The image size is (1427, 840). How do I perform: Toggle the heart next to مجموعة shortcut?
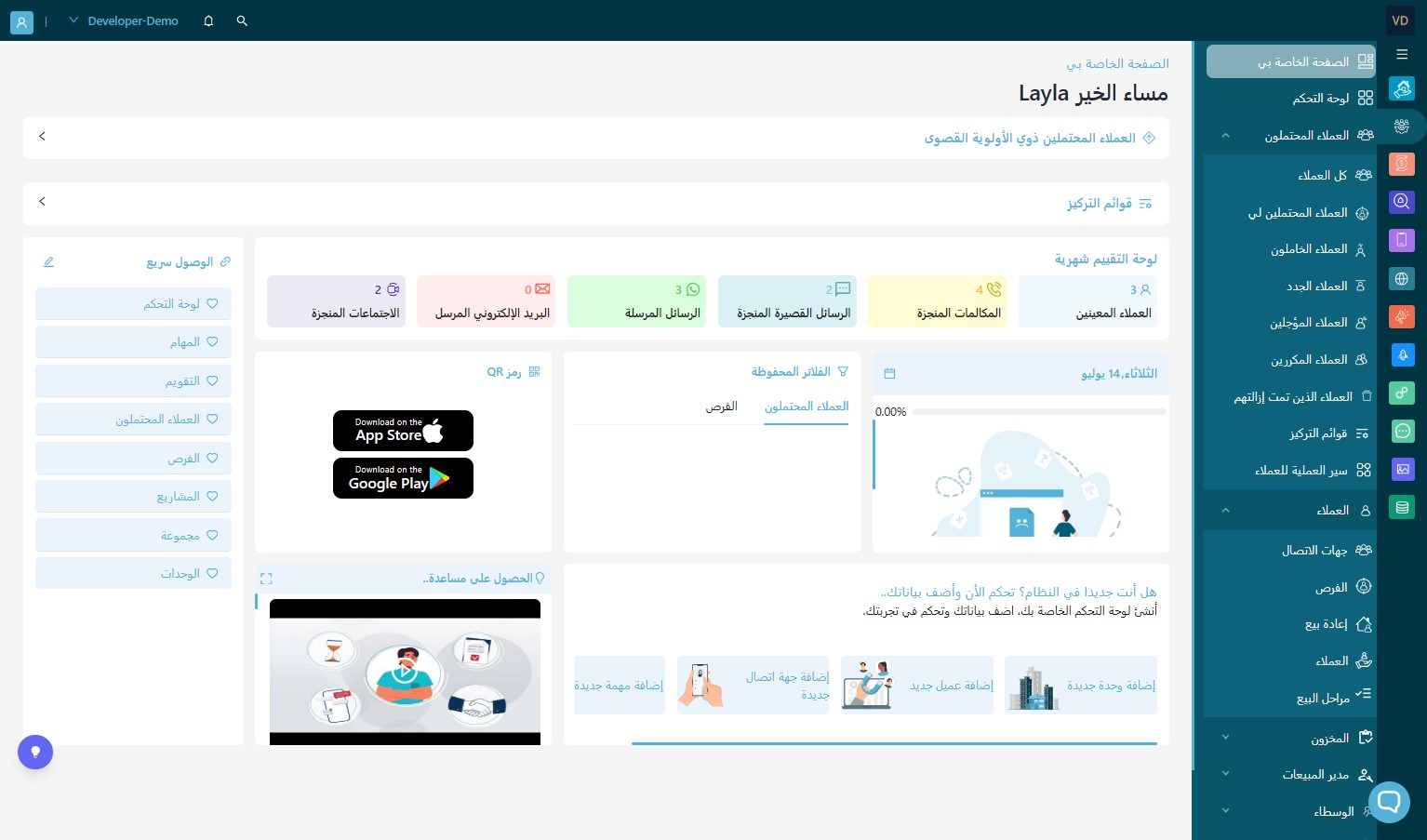pos(212,535)
